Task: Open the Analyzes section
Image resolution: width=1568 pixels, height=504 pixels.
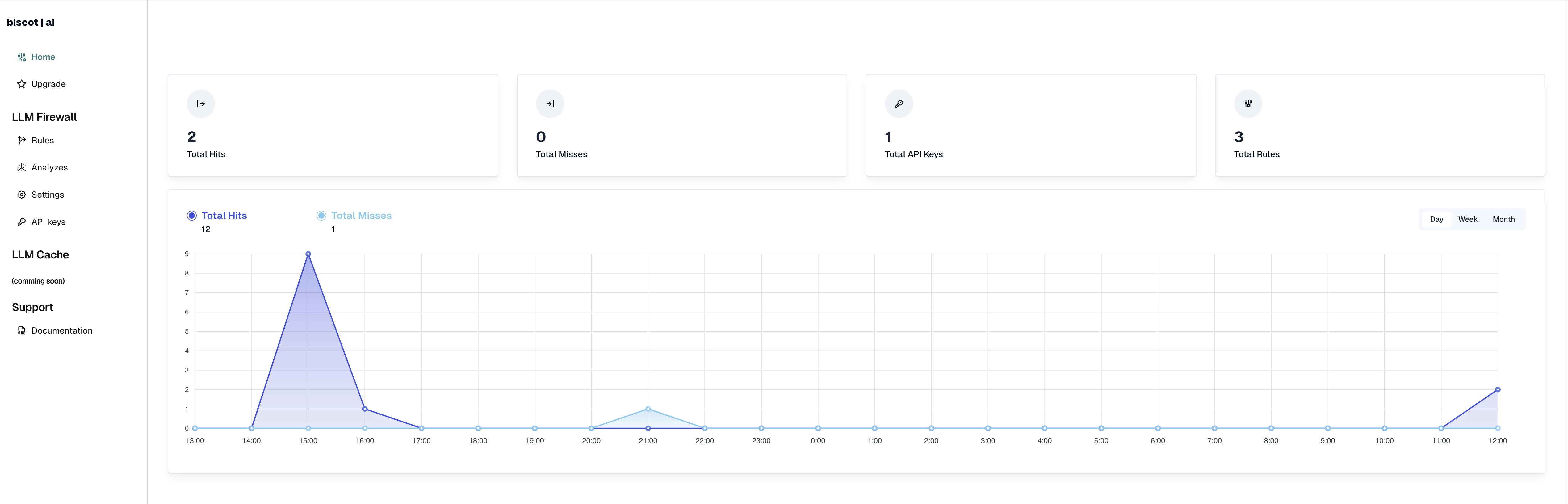Action: [x=49, y=167]
